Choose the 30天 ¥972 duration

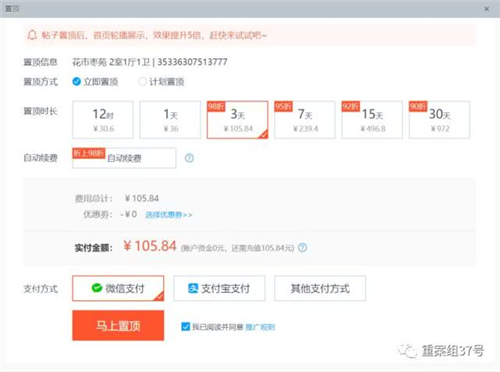click(x=439, y=120)
